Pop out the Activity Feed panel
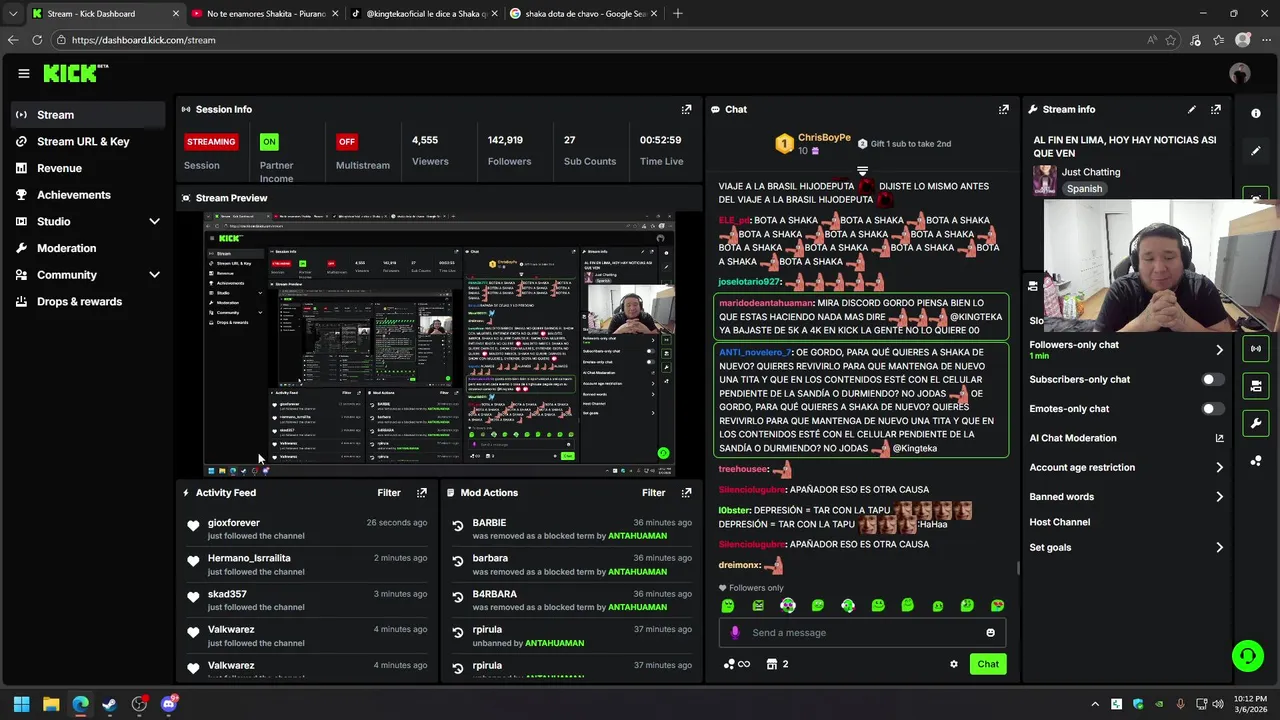Image resolution: width=1280 pixels, height=720 pixels. (x=422, y=493)
